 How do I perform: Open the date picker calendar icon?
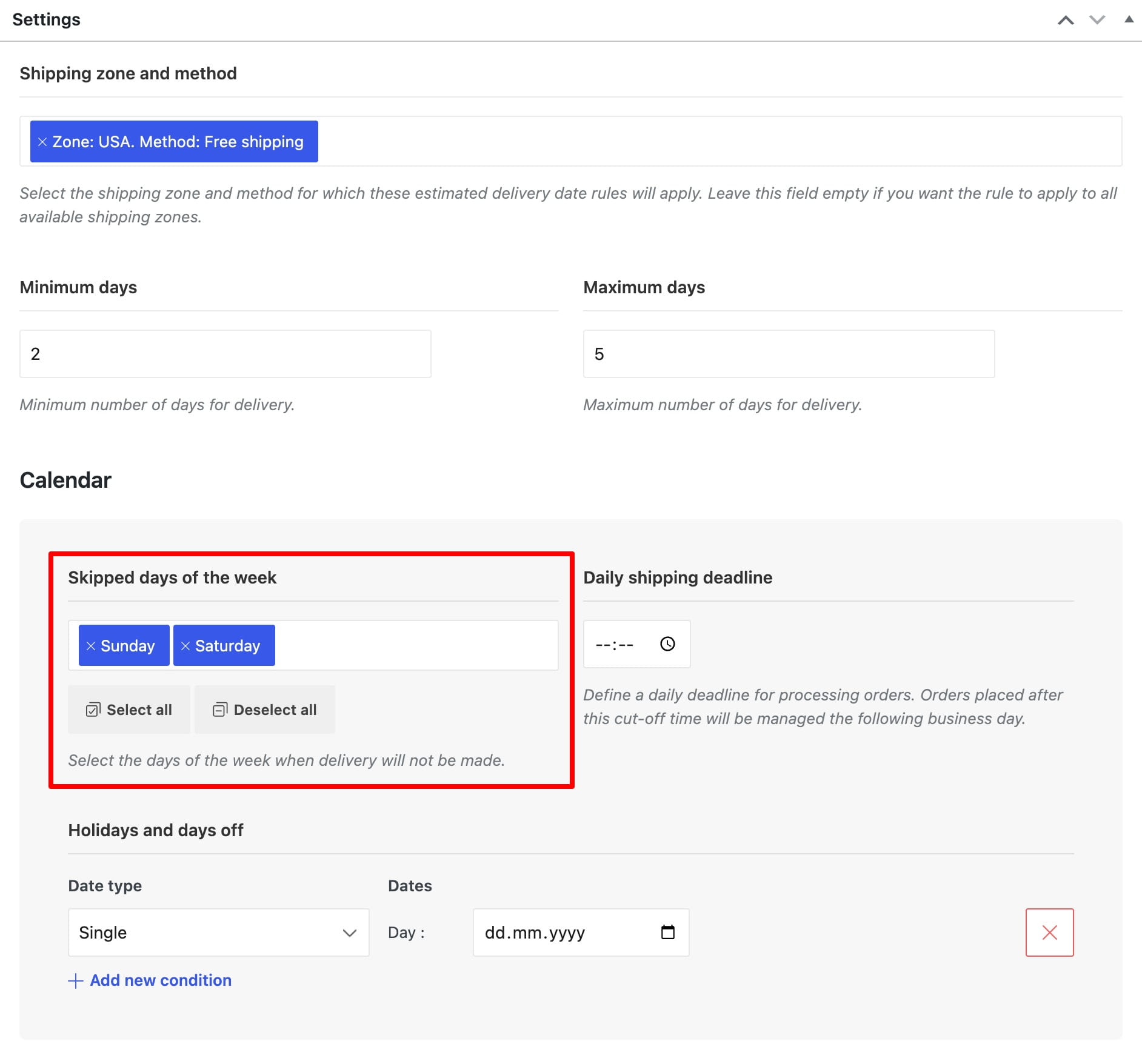coord(667,932)
